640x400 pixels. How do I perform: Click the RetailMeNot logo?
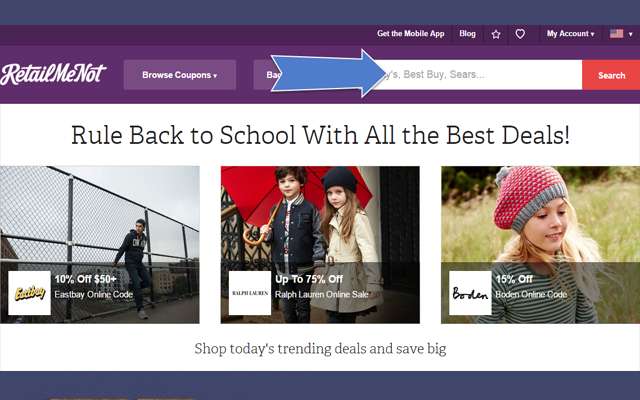(53, 74)
